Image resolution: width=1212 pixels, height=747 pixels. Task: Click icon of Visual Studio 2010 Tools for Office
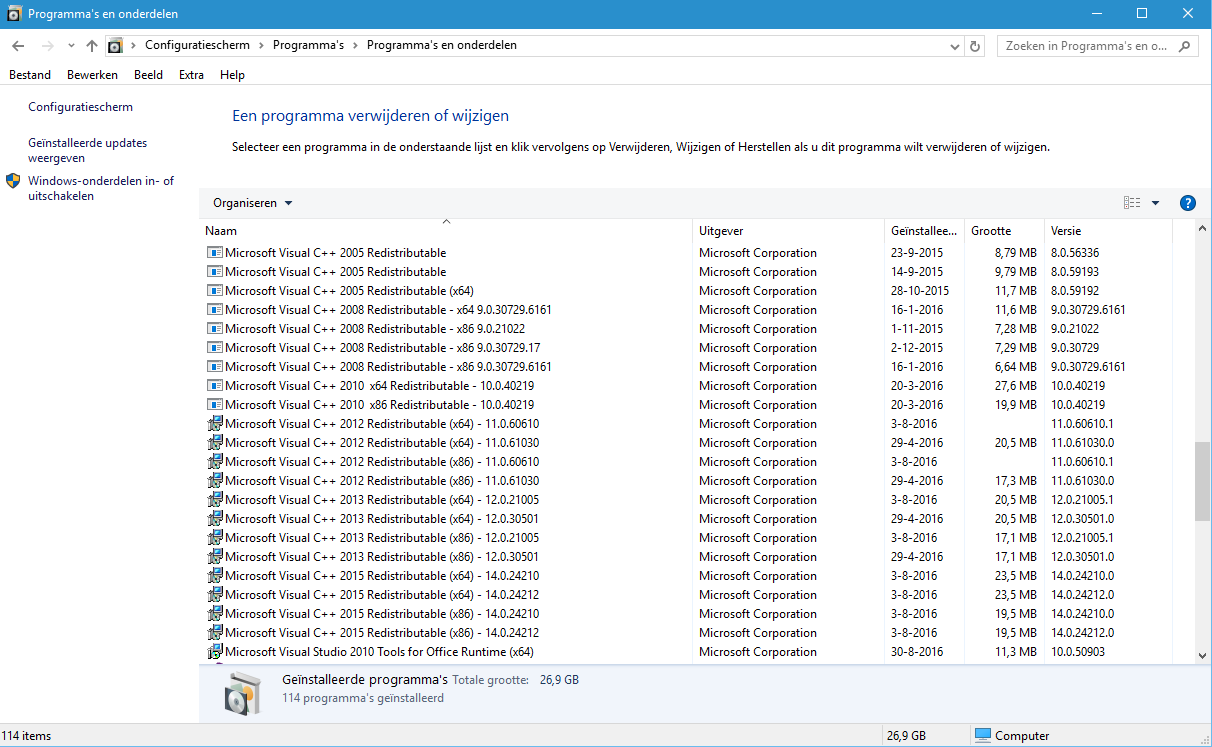[x=215, y=652]
